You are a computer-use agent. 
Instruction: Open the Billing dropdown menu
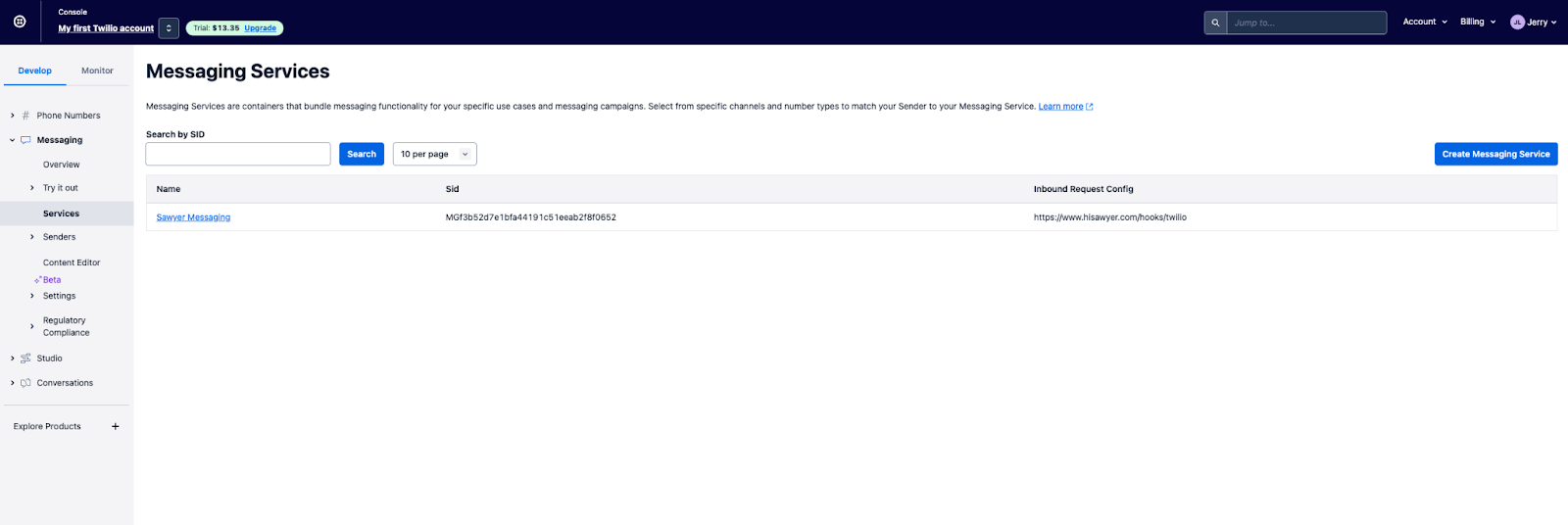1478,22
